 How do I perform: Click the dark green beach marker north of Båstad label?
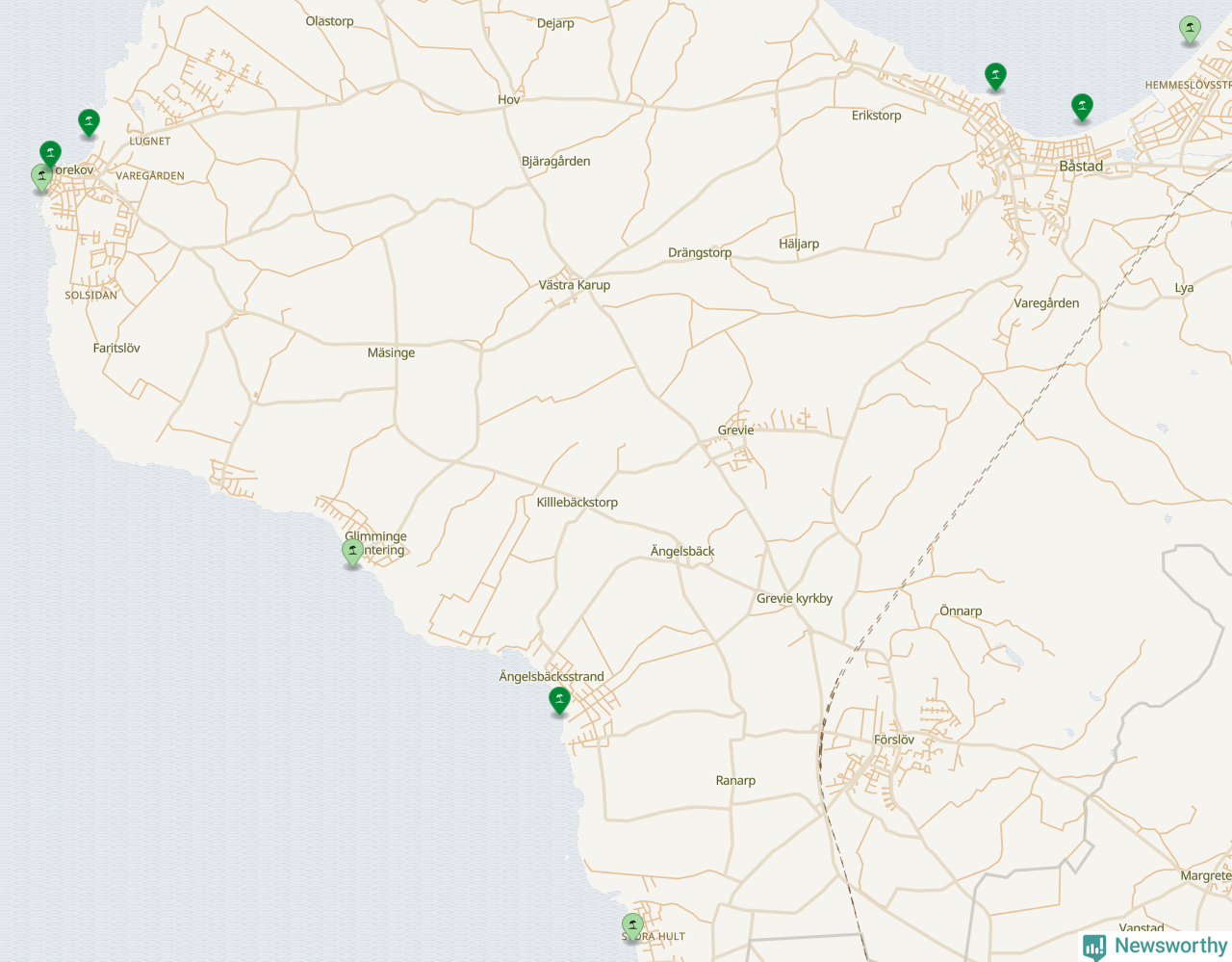1082,108
